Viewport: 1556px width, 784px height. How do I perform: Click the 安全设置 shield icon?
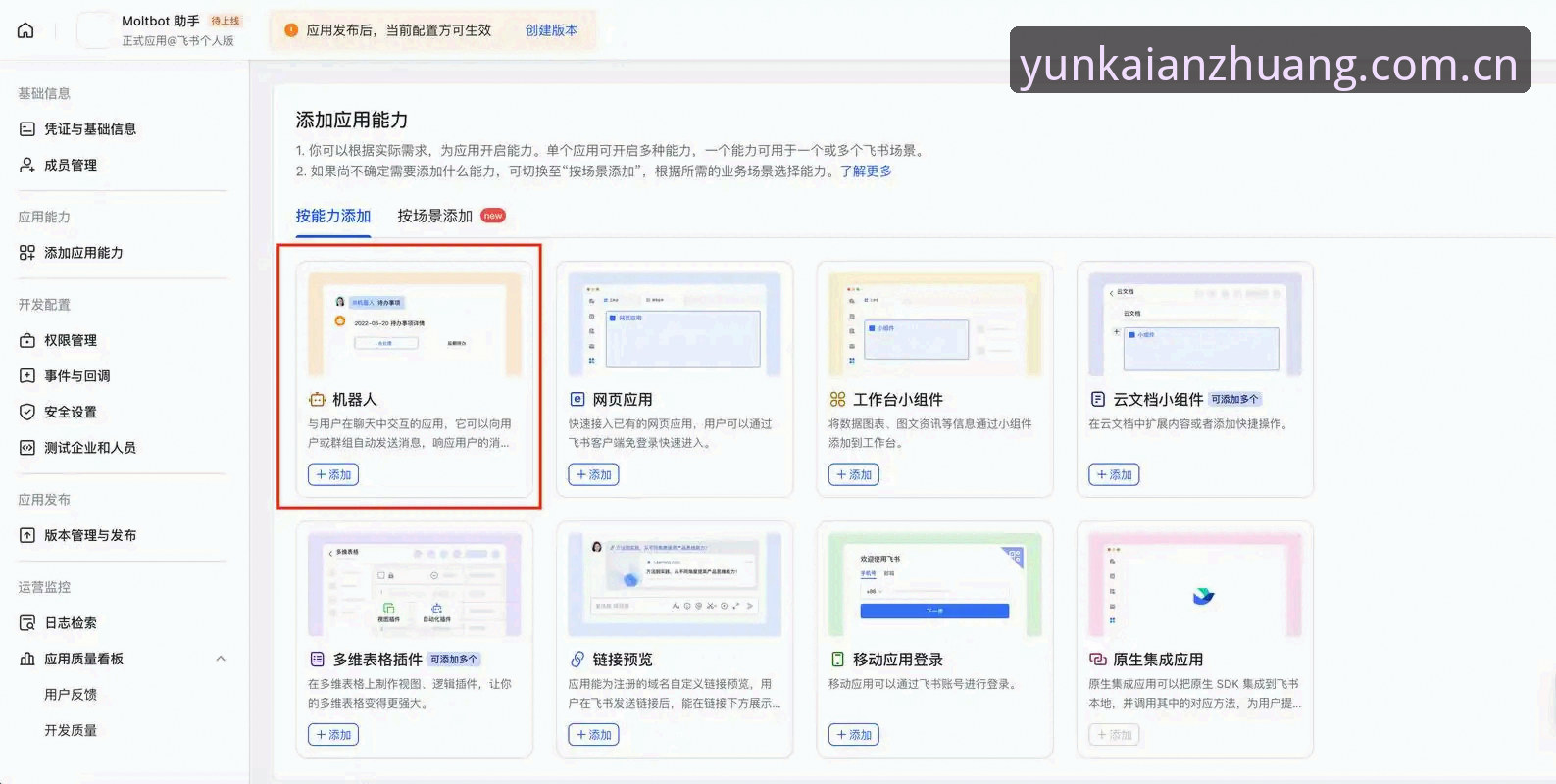27,412
